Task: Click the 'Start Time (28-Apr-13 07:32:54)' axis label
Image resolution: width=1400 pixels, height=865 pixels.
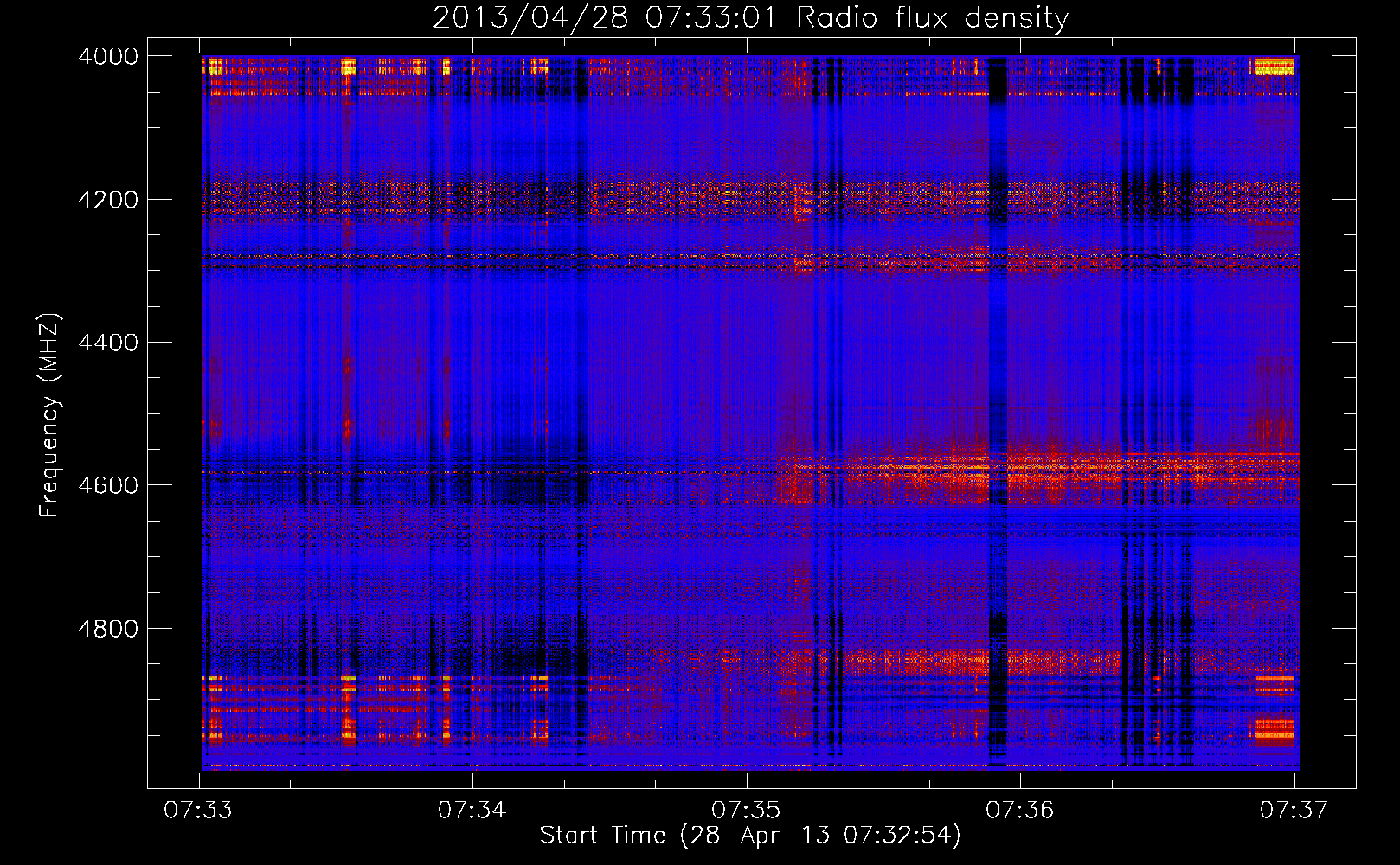Action: point(750,836)
